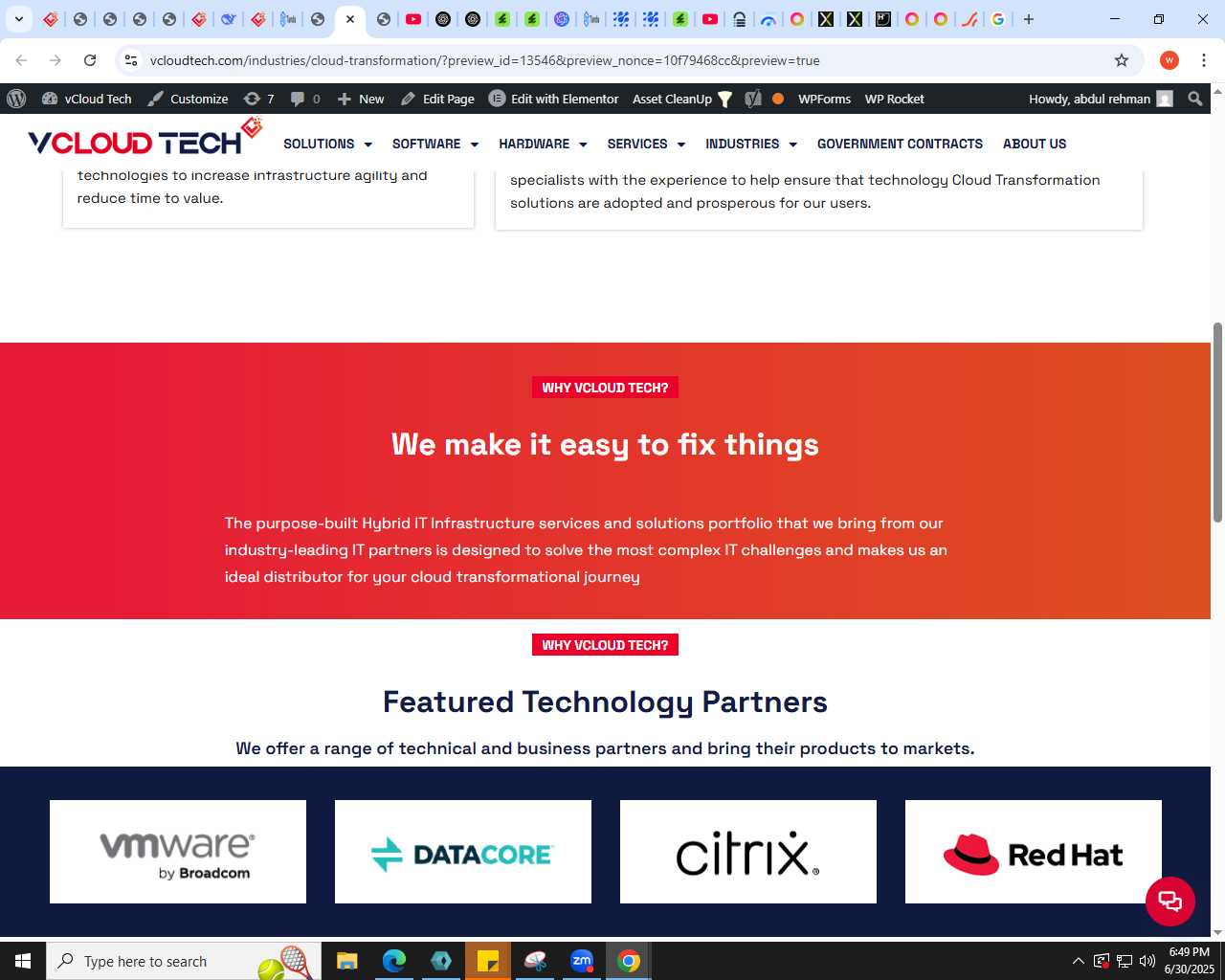Click the Citrix partner logo
Viewport: 1225px width, 980px height.
click(748, 852)
